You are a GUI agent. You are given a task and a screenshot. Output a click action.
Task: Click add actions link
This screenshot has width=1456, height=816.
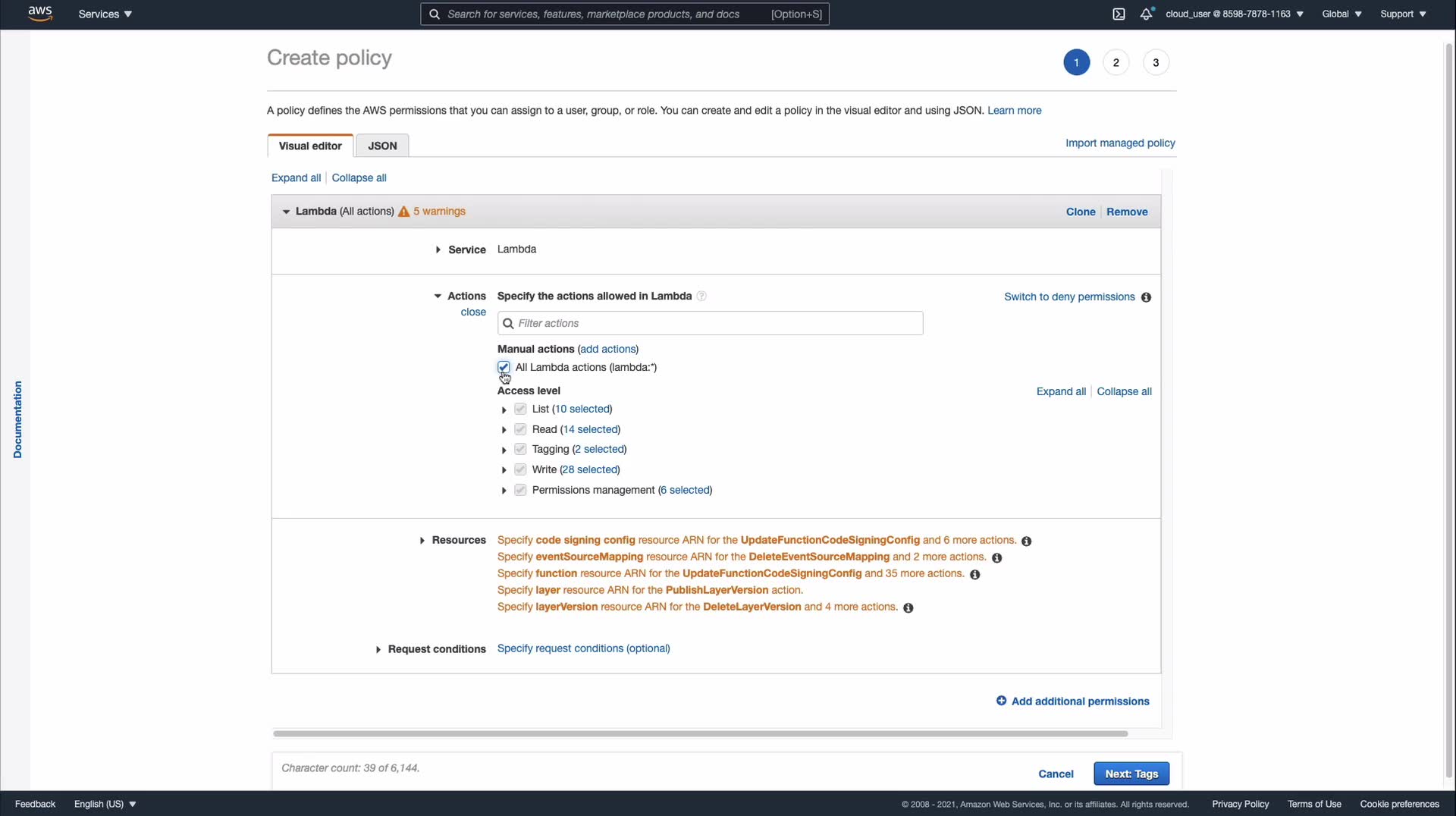608,349
